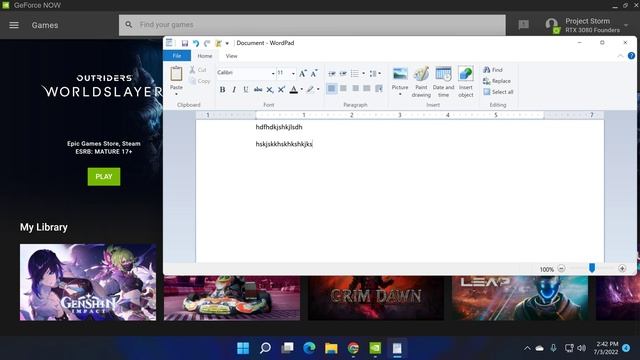Open the File menu tab

pyautogui.click(x=177, y=56)
